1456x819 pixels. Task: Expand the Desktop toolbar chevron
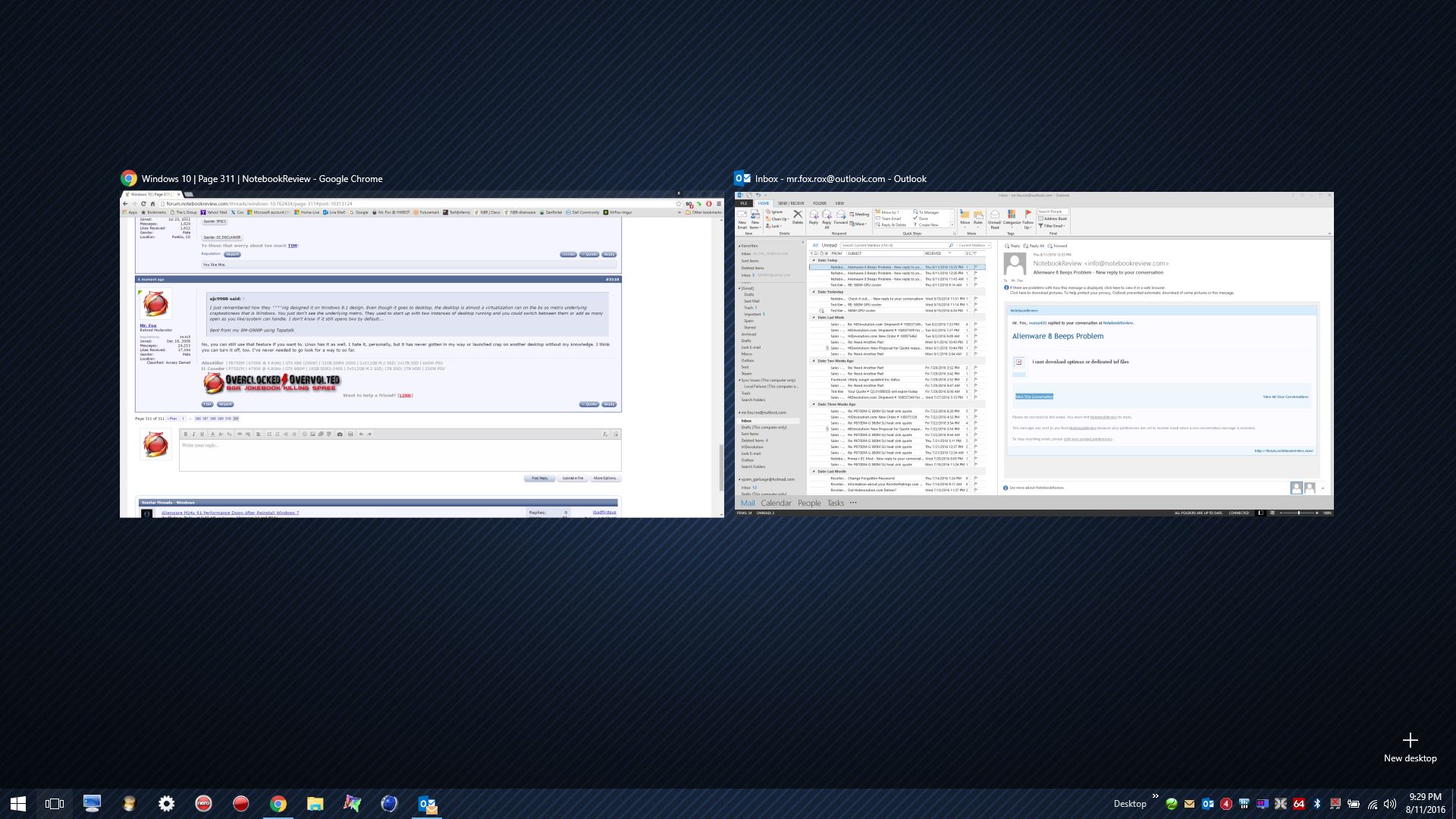[x=1156, y=796]
